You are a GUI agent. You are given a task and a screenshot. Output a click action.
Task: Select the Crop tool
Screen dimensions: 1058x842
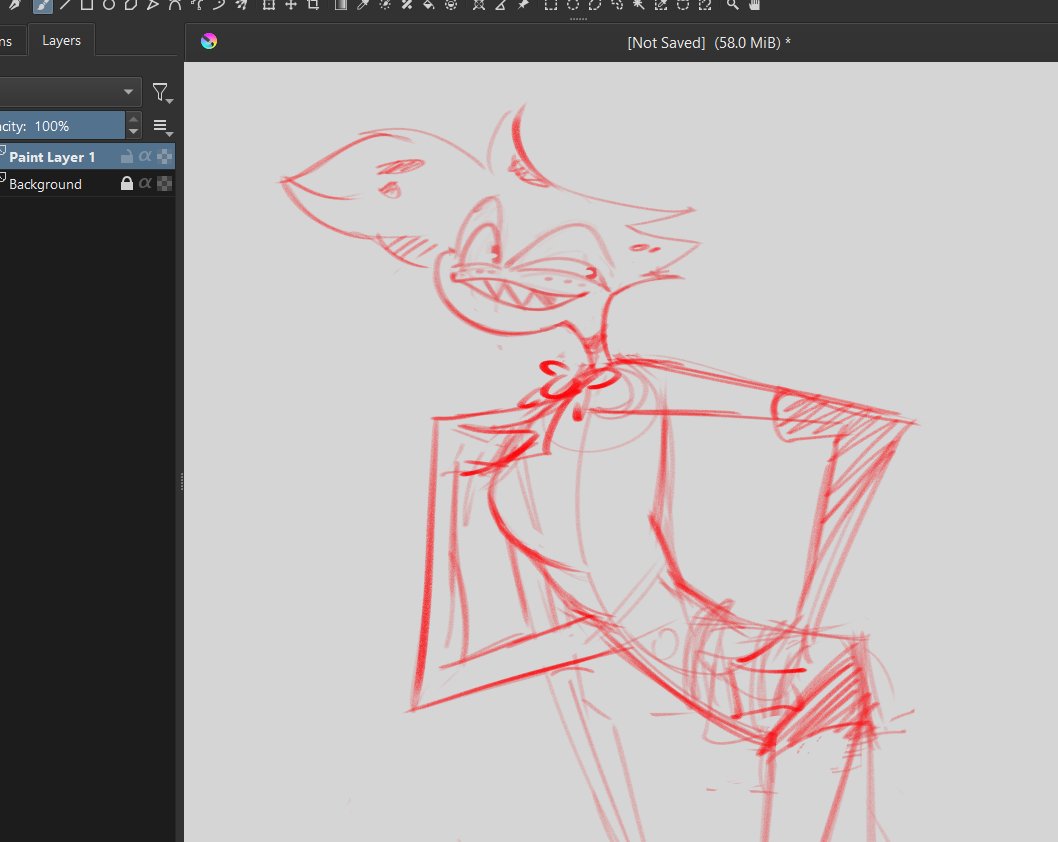click(x=313, y=5)
